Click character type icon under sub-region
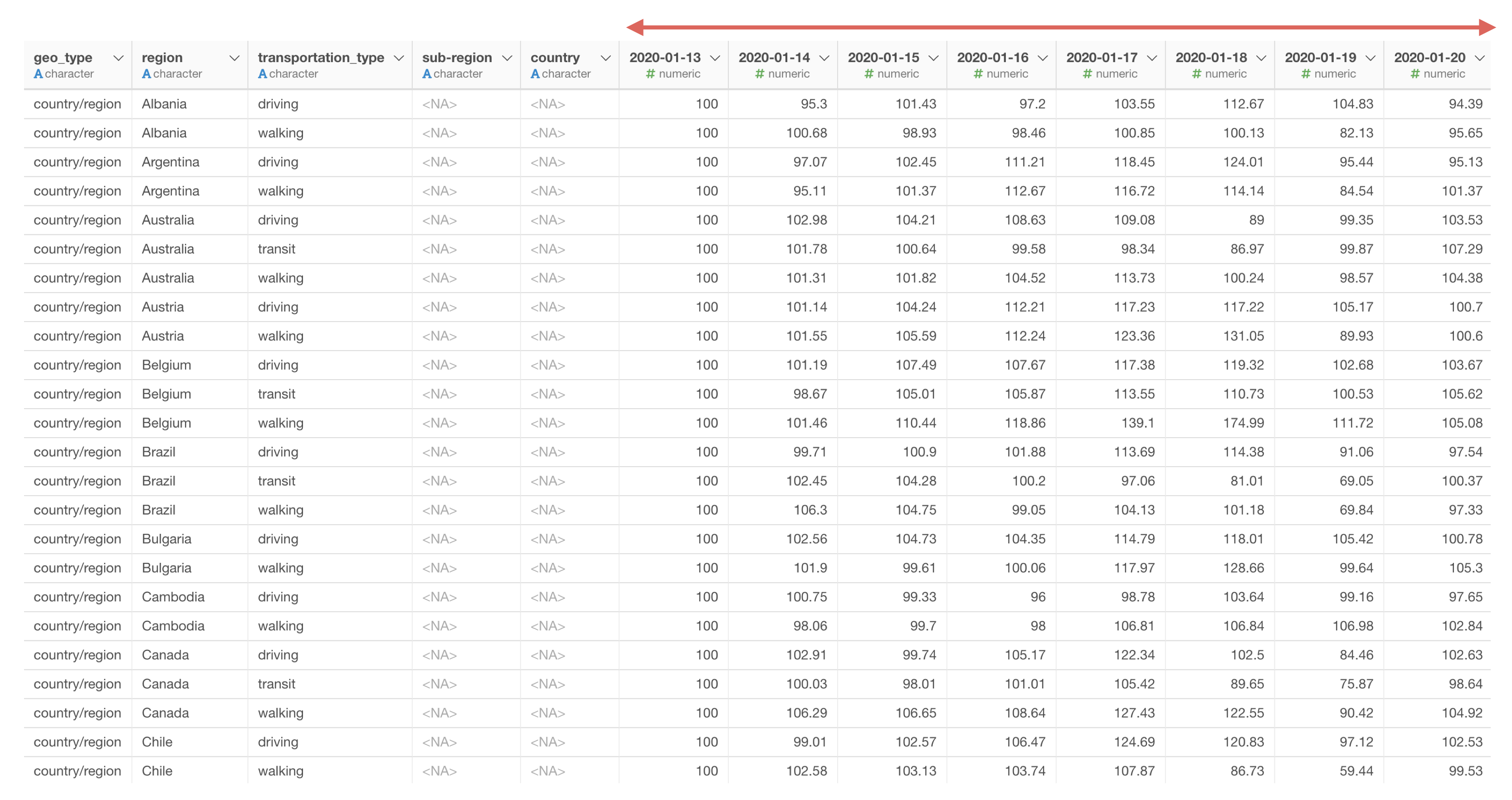This screenshot has height=800, width=1512. (x=427, y=74)
